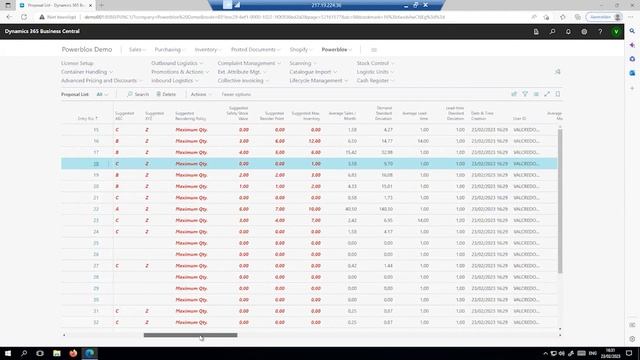
Task: Open the Shopify menu
Action: [300, 50]
